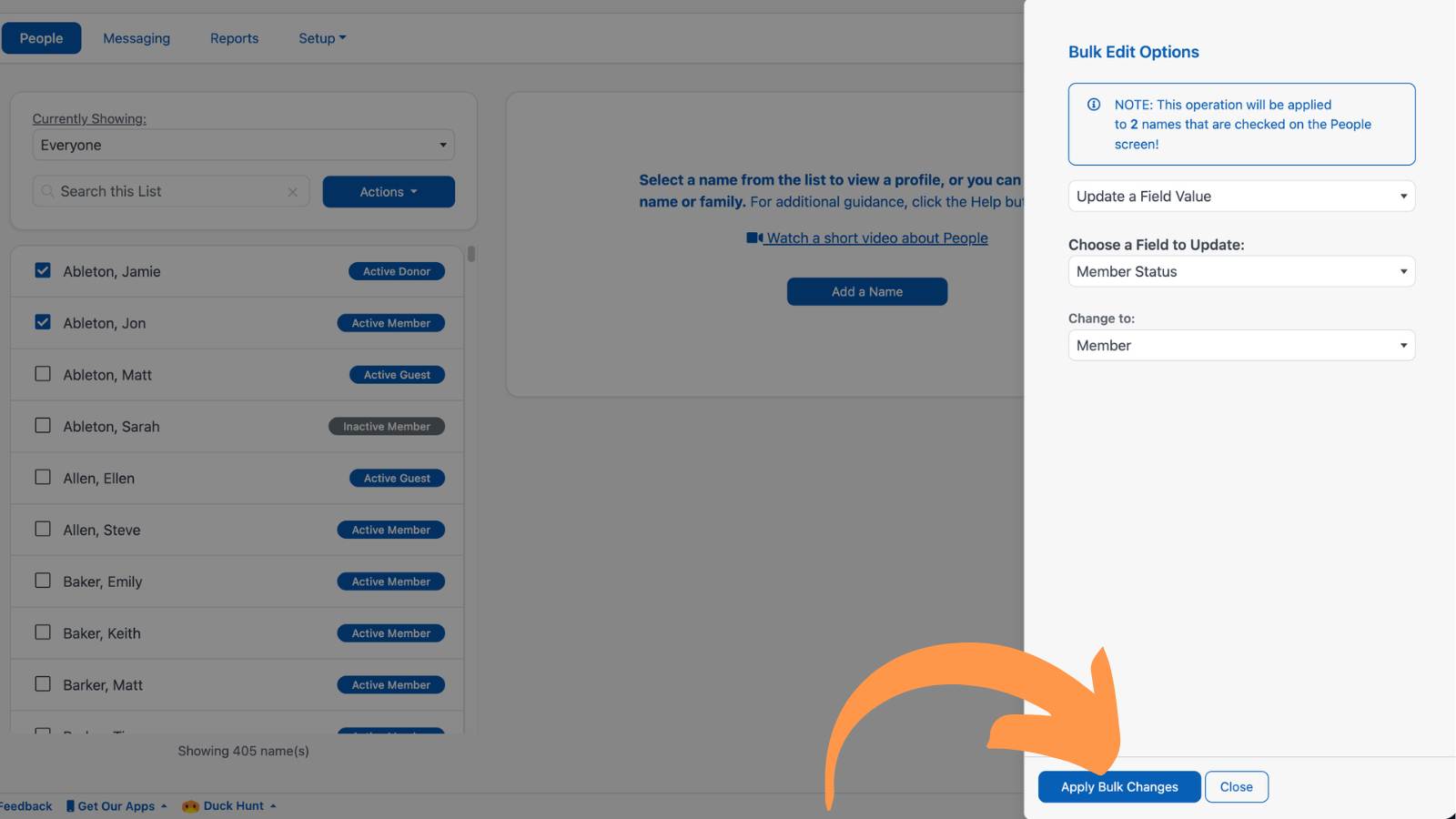
Task: Uncheck the Ableton, Jamie checkbox
Action: click(x=43, y=270)
